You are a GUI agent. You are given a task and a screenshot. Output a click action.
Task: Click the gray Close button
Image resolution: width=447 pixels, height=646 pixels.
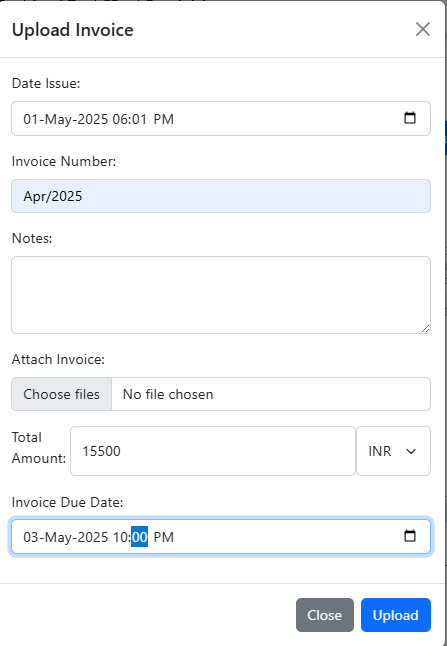[325, 615]
